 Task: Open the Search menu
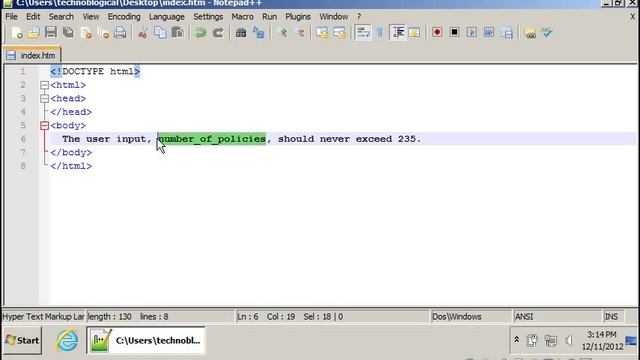click(x=61, y=17)
